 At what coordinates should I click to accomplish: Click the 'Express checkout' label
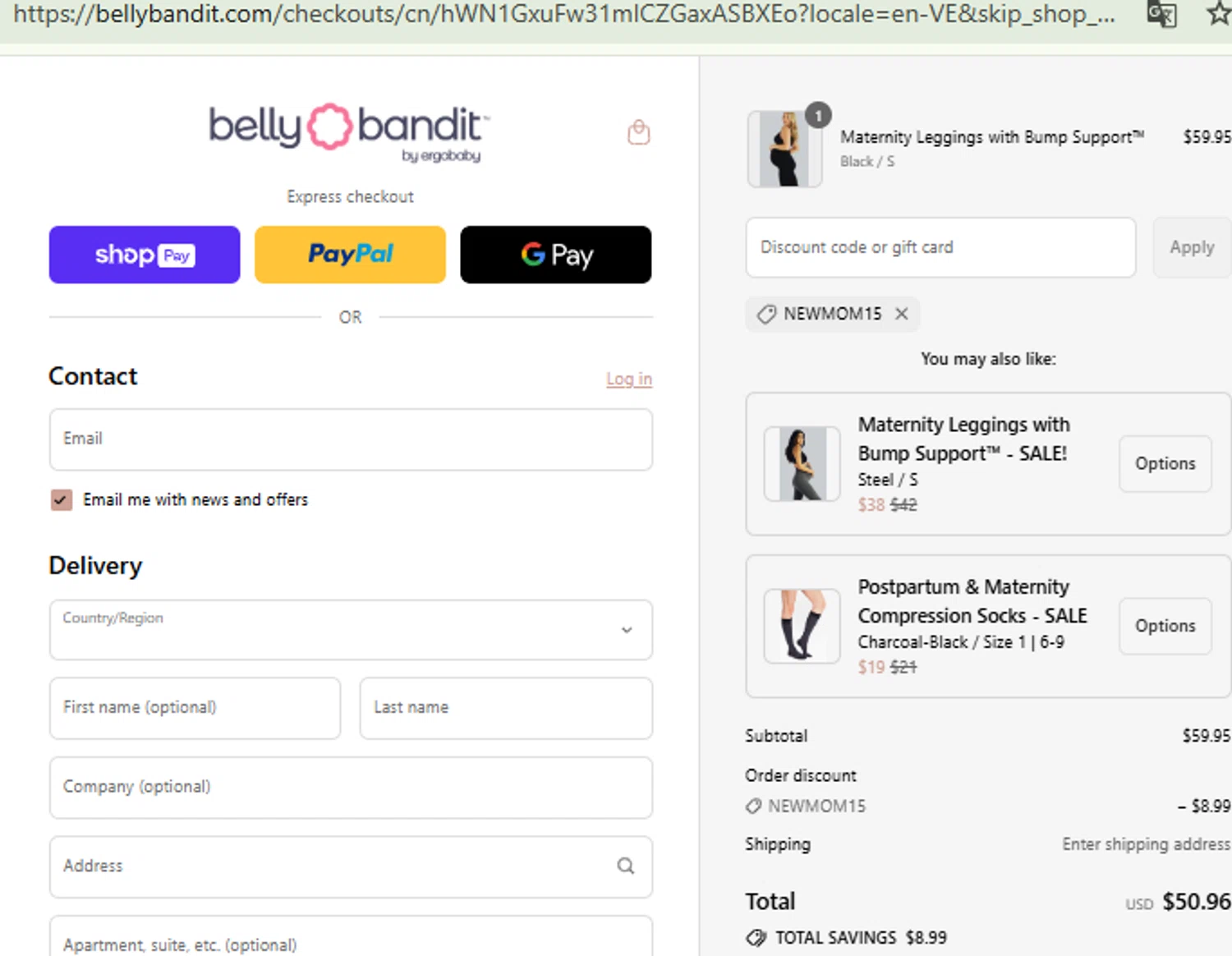350,196
